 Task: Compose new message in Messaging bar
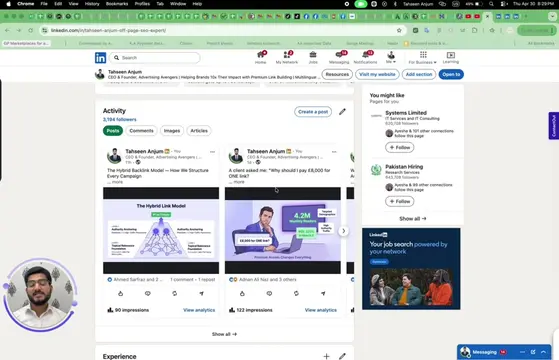[x=533, y=352]
